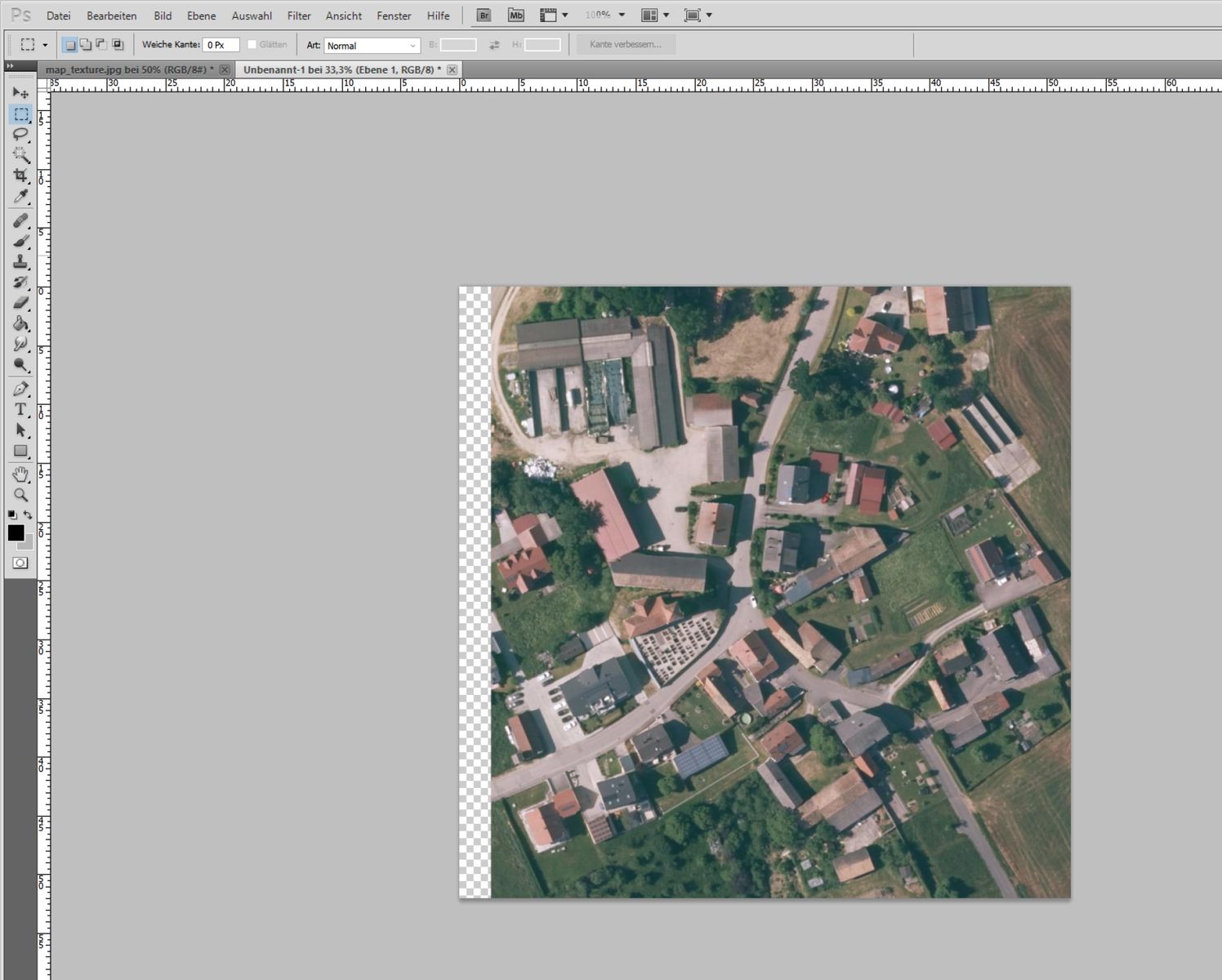
Task: Select the Horizontal Type tool
Action: tap(20, 410)
